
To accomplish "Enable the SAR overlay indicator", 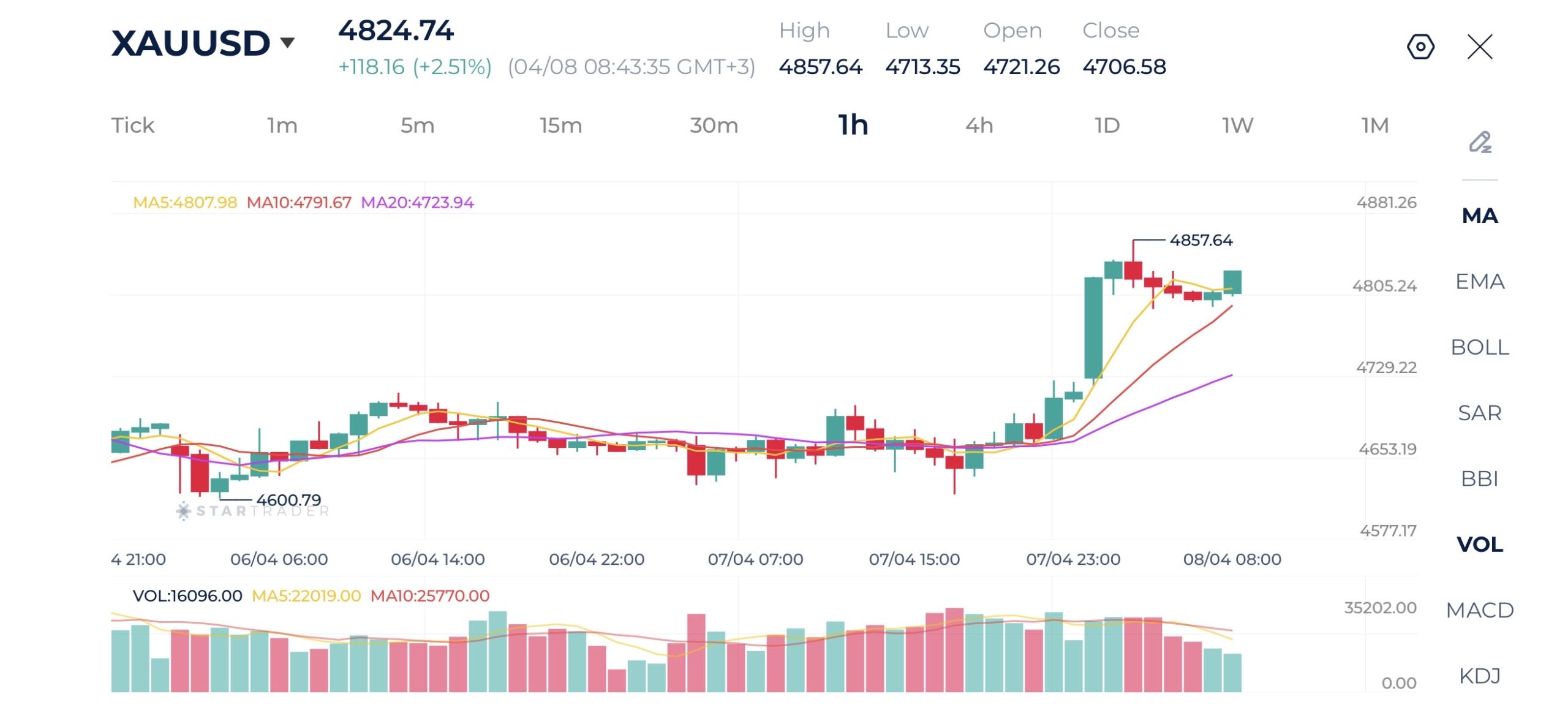I will [1479, 413].
